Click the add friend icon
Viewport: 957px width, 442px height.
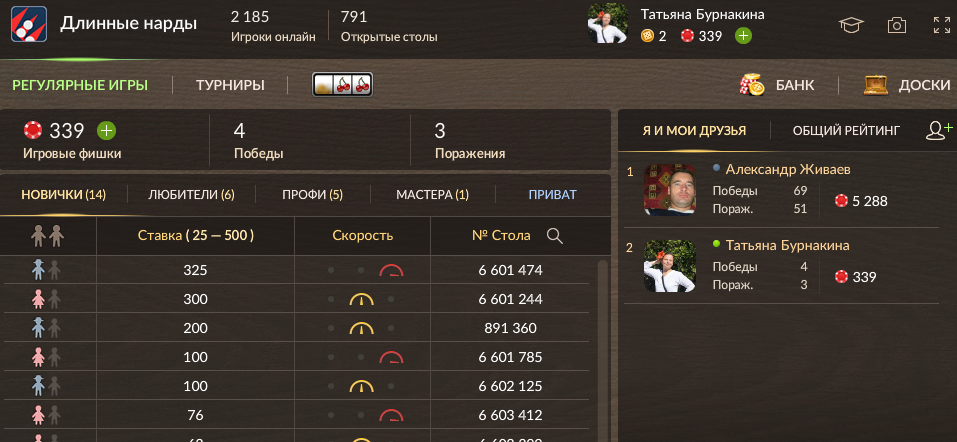tap(939, 130)
